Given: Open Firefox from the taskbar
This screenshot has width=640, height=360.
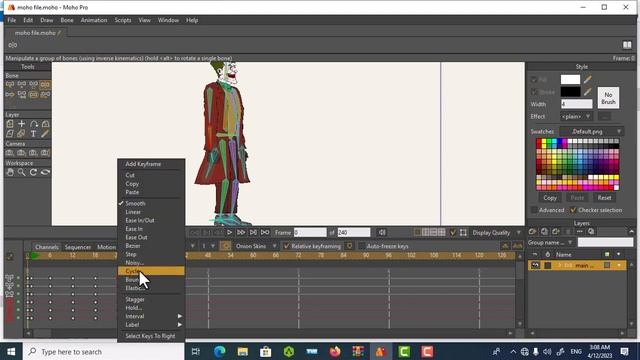Looking at the screenshot, I should tap(335, 351).
